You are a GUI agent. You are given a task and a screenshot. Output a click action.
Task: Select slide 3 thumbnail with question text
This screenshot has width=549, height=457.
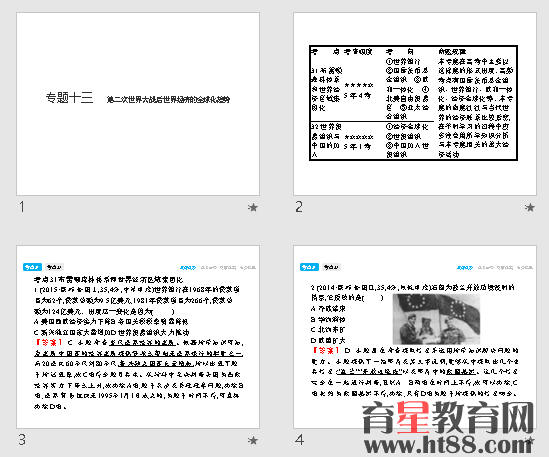138,337
